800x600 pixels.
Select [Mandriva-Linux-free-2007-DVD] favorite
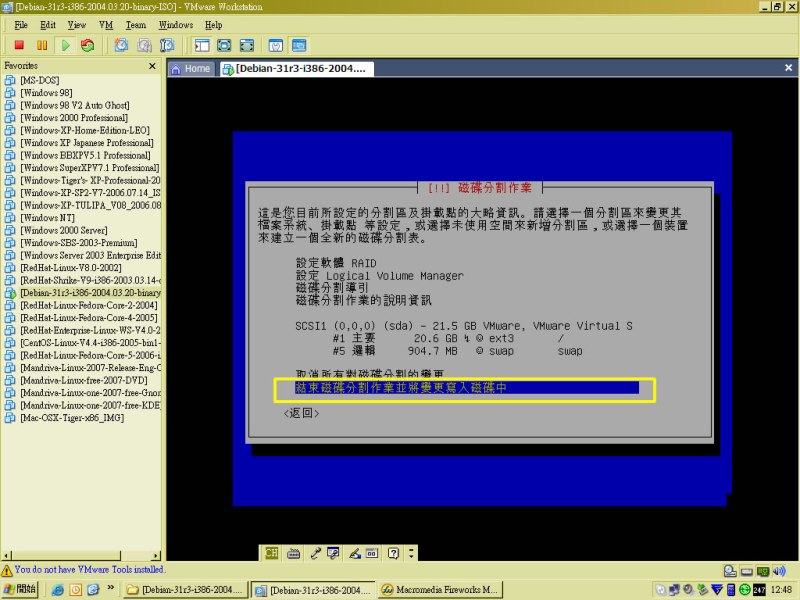tap(84, 381)
